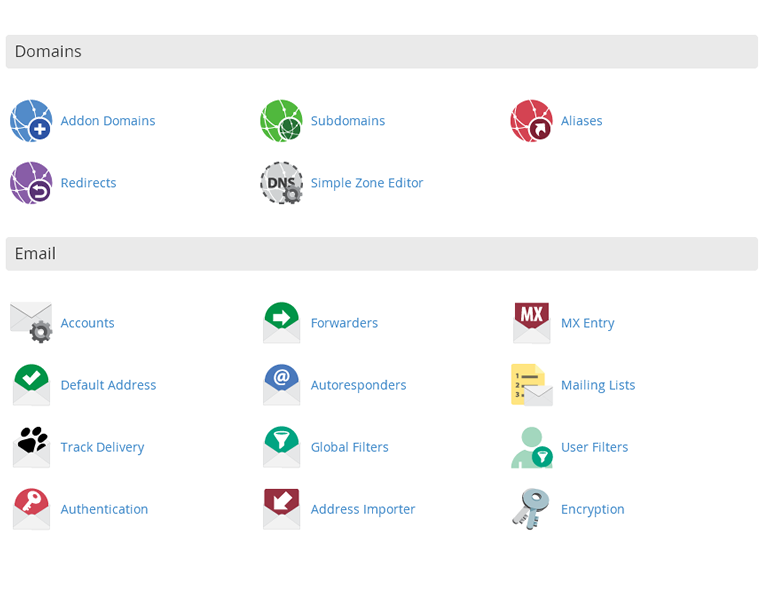
Task: Open the Global Filters text link
Action: click(349, 447)
